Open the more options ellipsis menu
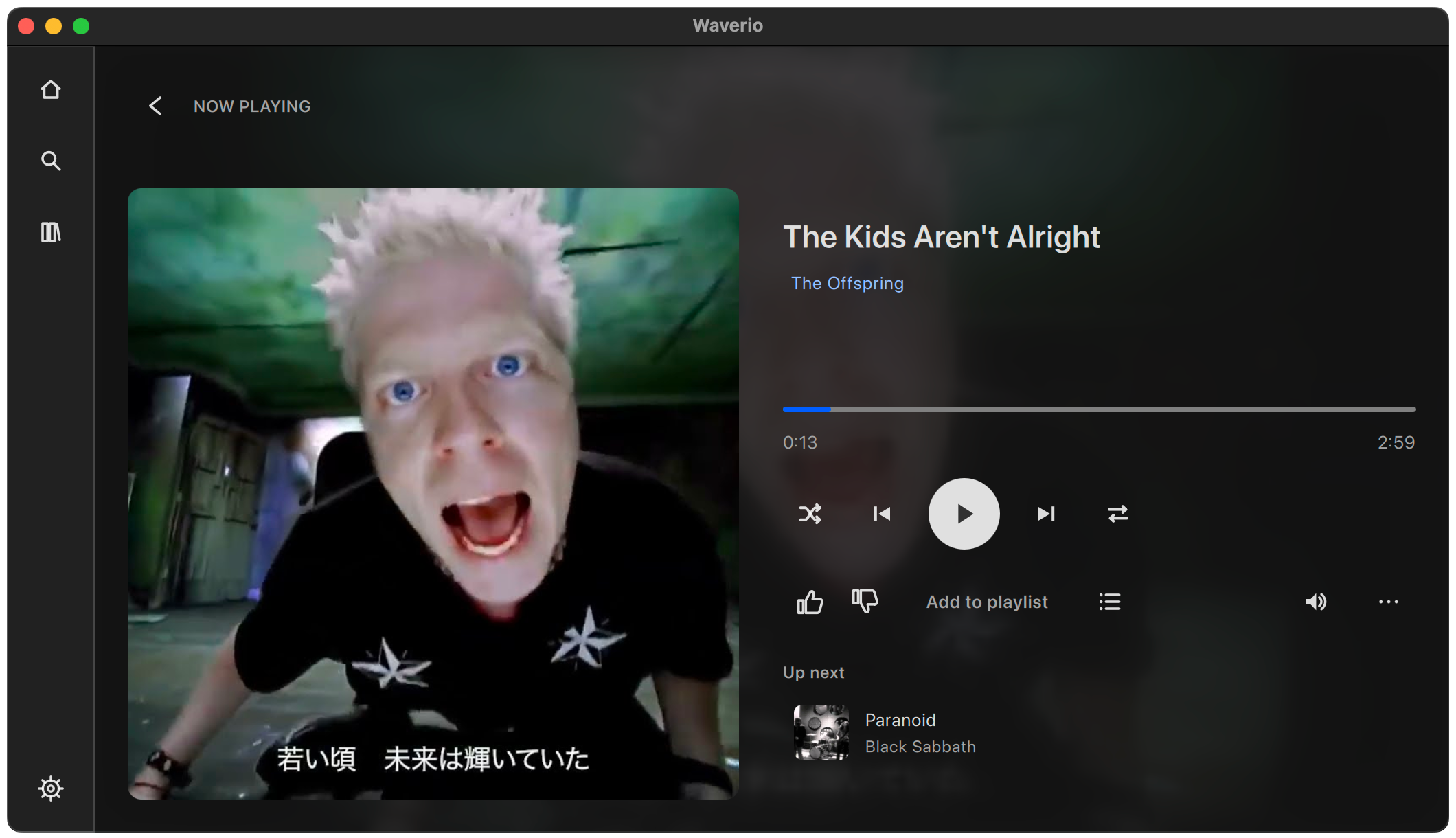The image size is (1456, 838). 1389,602
